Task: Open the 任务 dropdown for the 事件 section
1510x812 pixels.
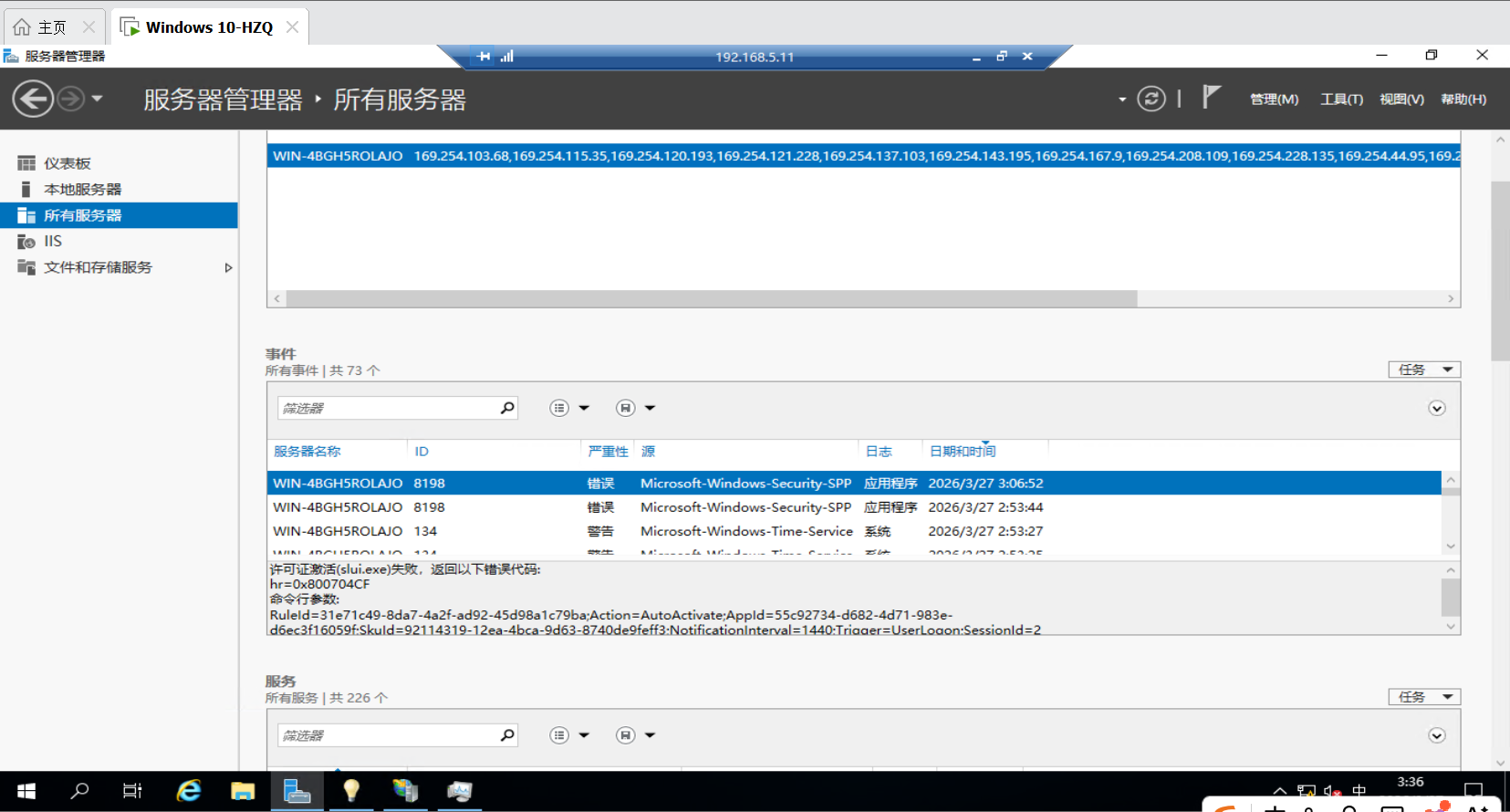Action: pyautogui.click(x=1424, y=370)
